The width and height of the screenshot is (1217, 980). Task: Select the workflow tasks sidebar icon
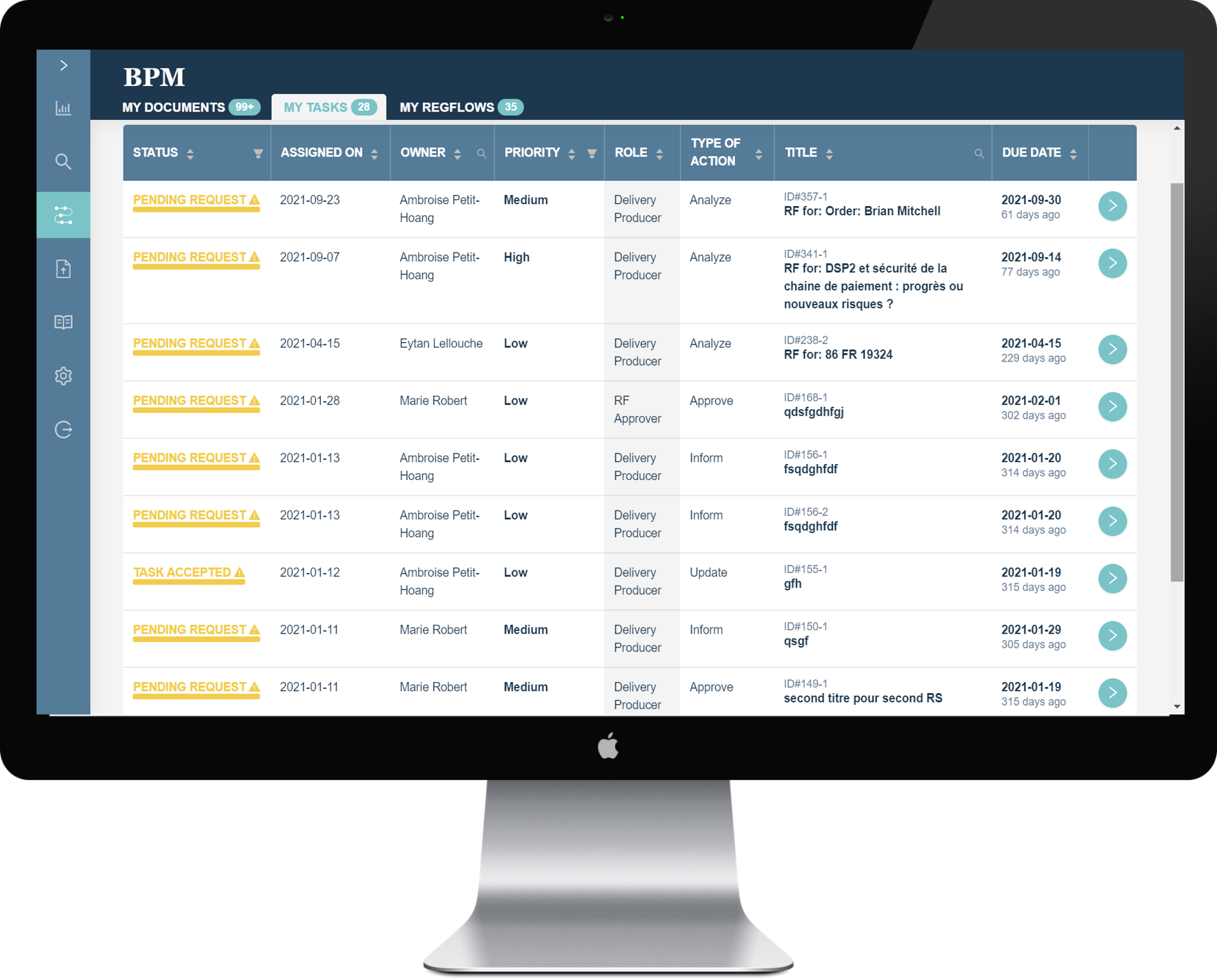63,215
